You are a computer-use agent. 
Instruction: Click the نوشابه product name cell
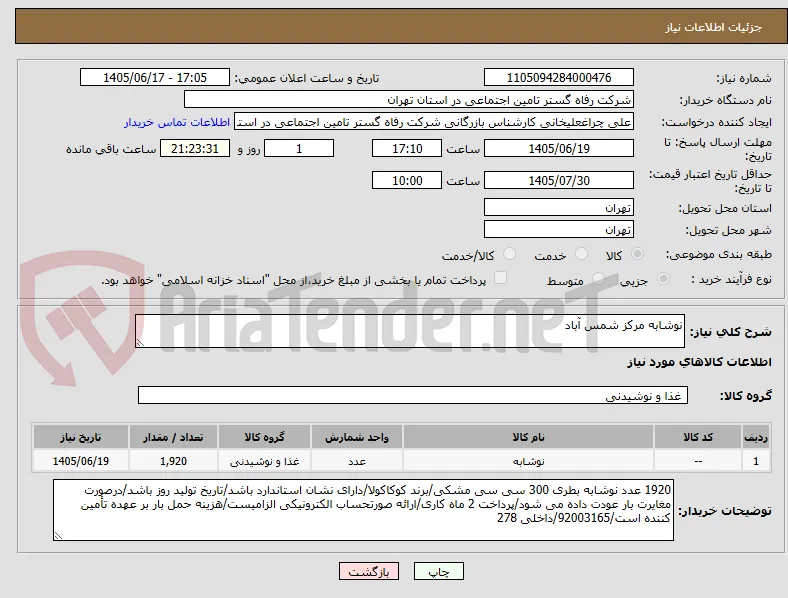tap(528, 461)
